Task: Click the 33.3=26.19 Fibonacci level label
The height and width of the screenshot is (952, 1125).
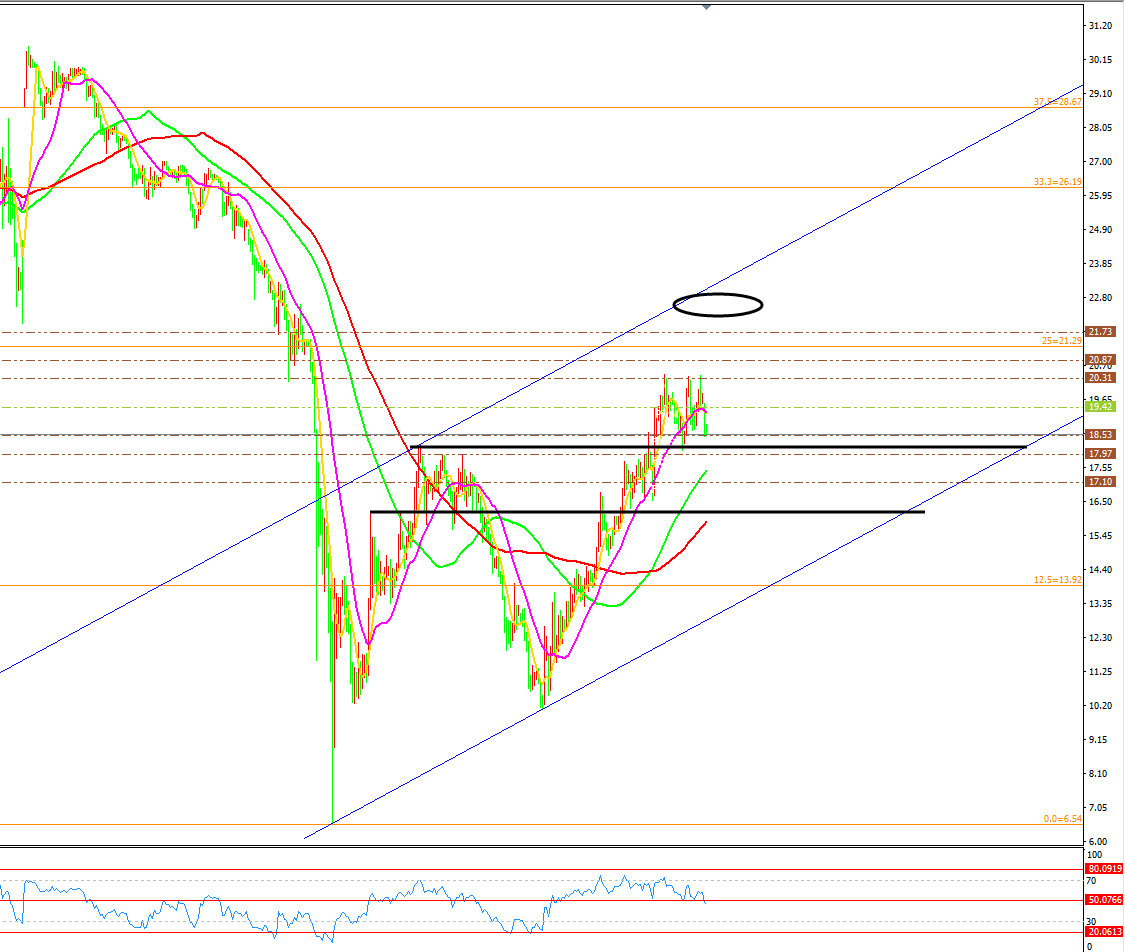Action: pyautogui.click(x=1057, y=182)
